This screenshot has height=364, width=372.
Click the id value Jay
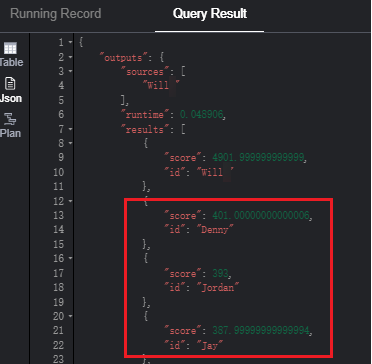pos(210,345)
